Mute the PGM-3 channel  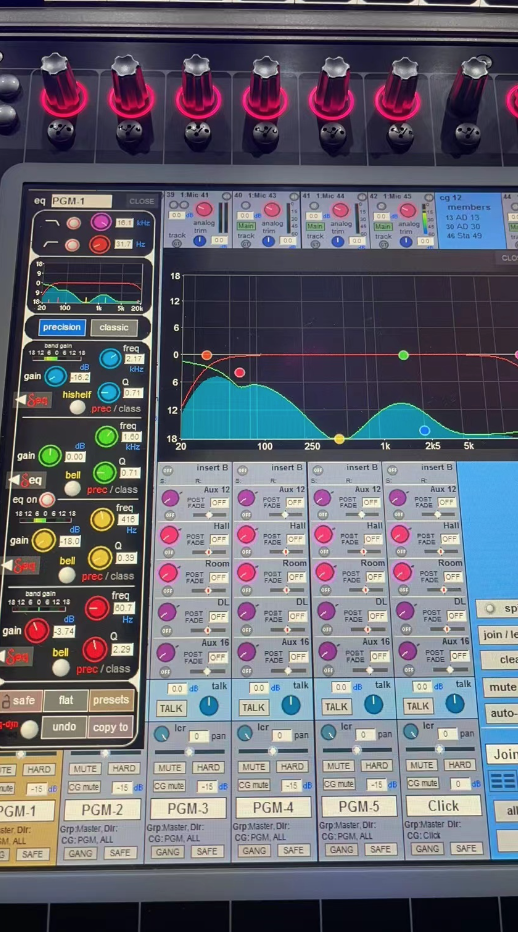click(x=169, y=767)
